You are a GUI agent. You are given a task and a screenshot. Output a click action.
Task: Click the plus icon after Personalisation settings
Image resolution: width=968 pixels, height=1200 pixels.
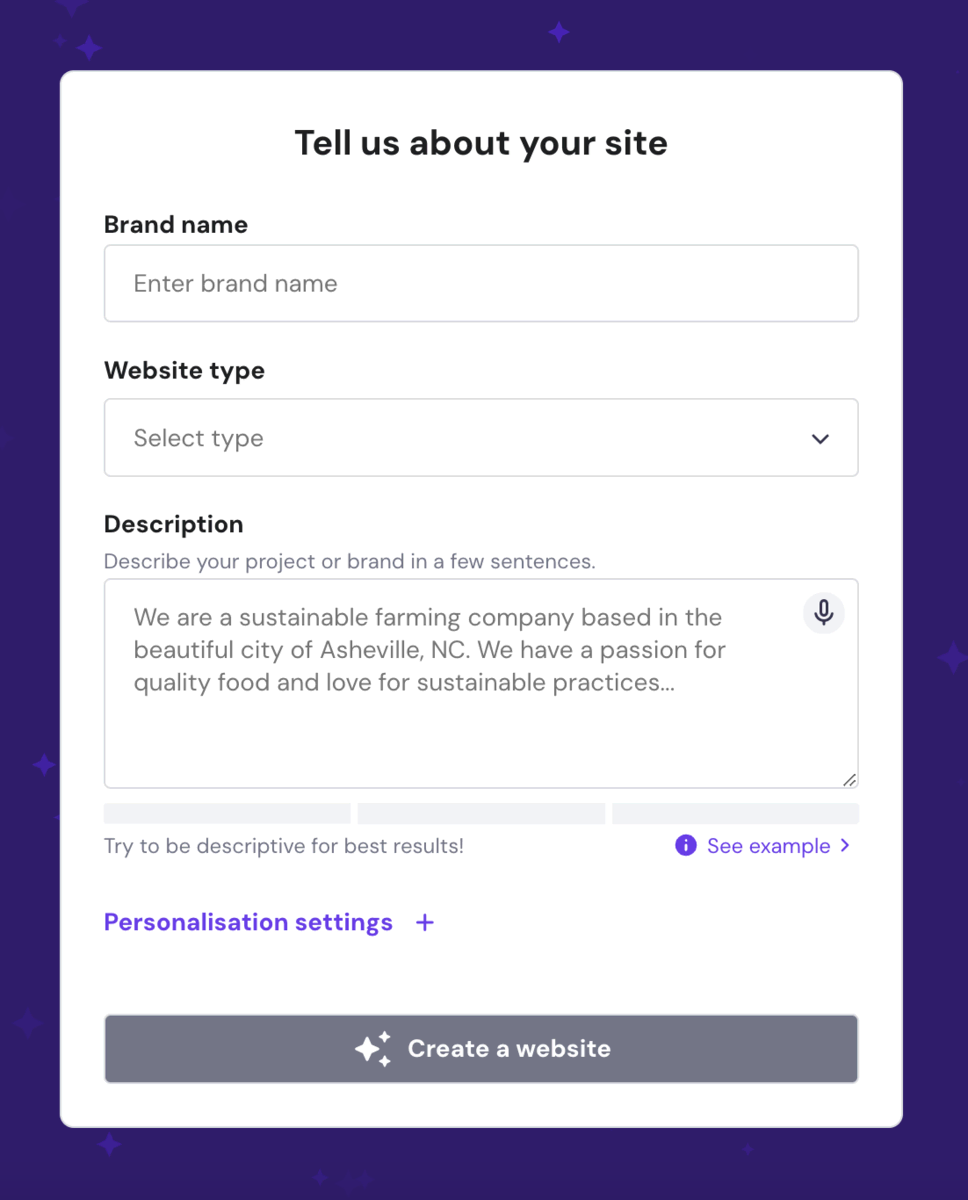424,922
